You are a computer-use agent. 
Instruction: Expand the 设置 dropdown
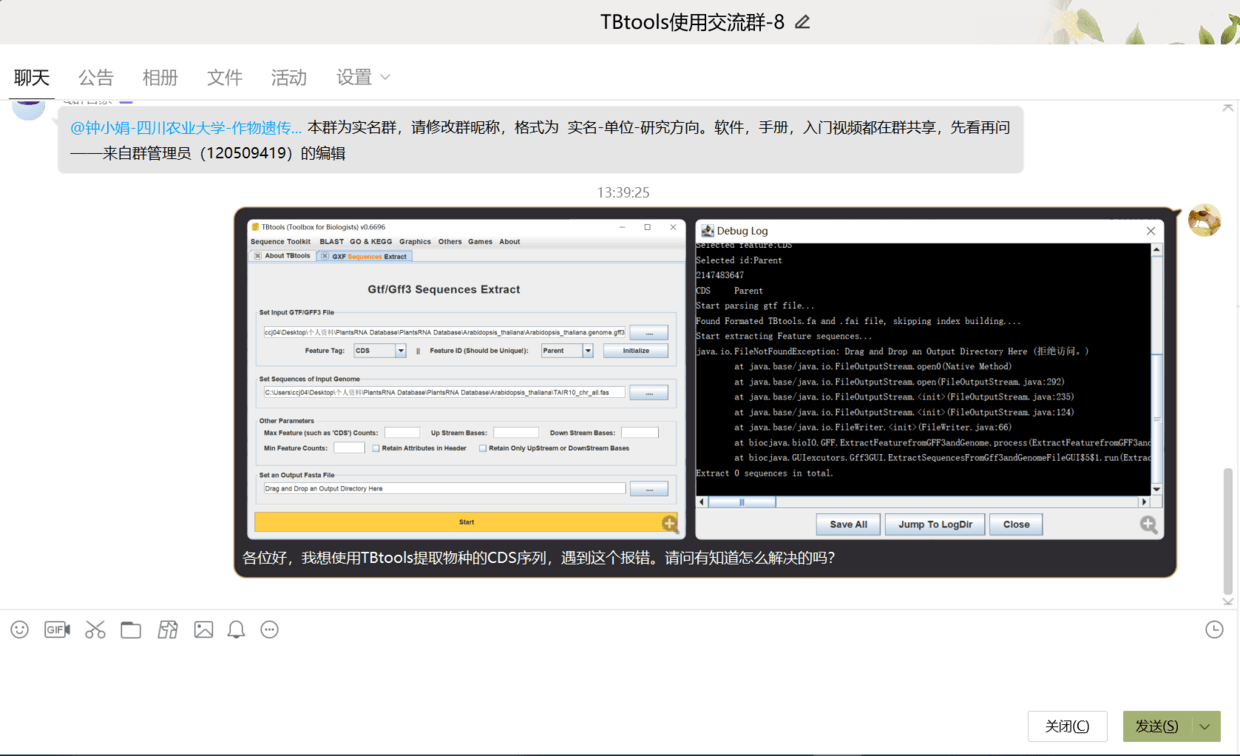pyautogui.click(x=363, y=77)
